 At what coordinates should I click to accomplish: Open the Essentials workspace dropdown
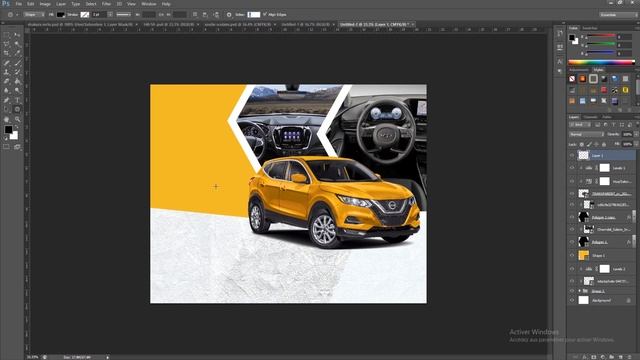(x=618, y=15)
